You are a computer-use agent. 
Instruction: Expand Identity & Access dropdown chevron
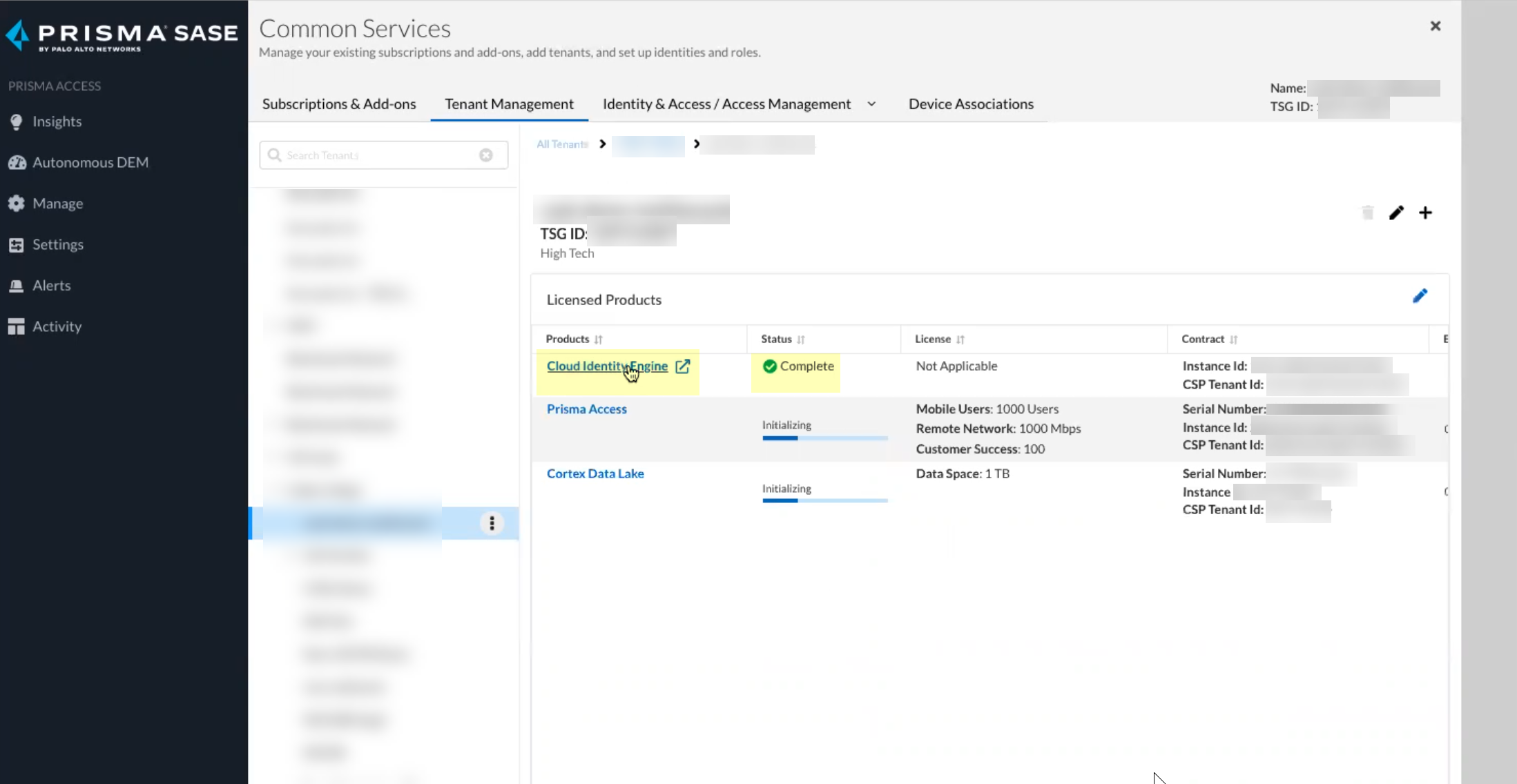[x=871, y=104]
